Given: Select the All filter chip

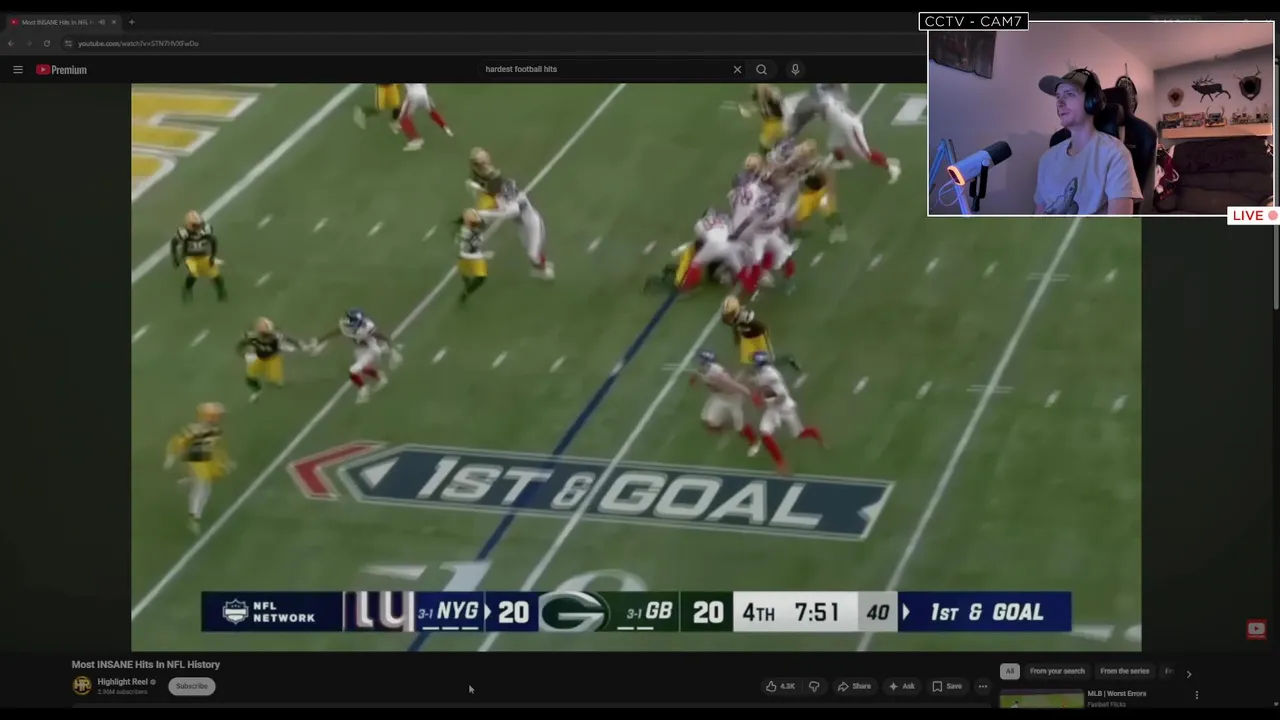Looking at the screenshot, I should click(x=1010, y=671).
